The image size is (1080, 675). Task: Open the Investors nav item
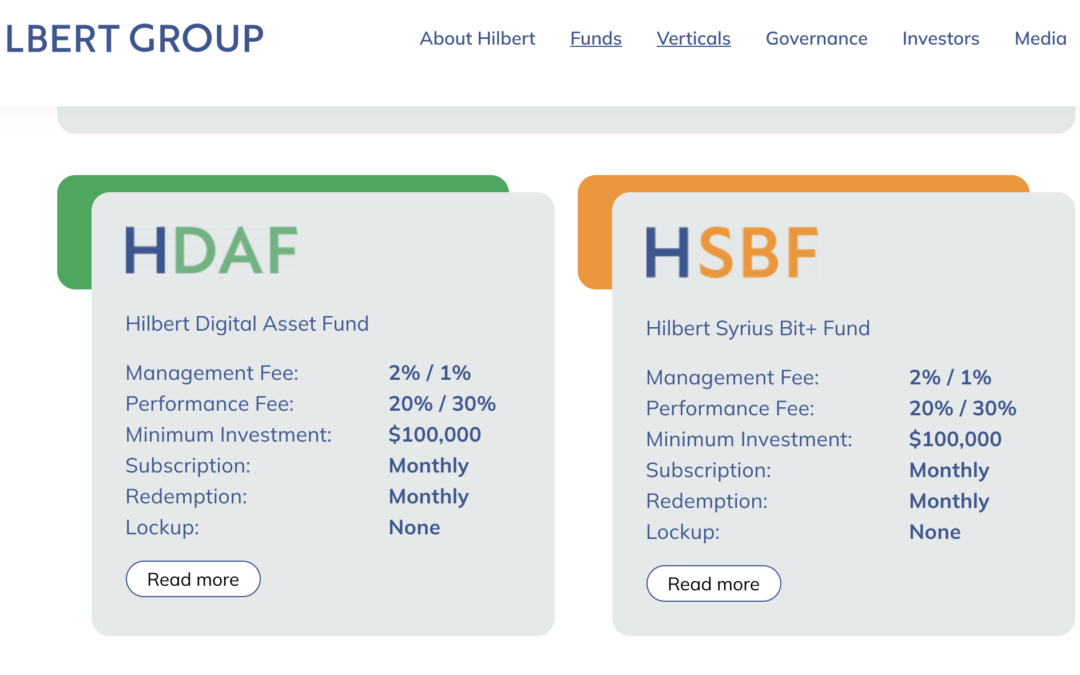[940, 39]
